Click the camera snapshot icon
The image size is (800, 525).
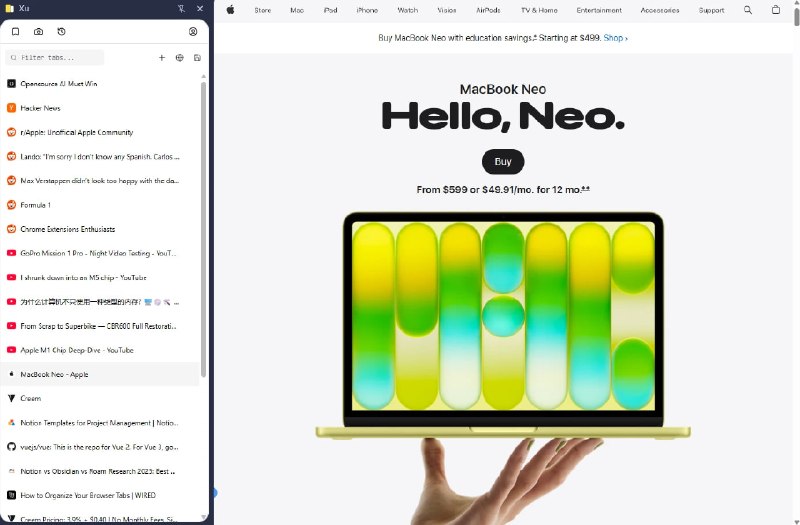(38, 32)
